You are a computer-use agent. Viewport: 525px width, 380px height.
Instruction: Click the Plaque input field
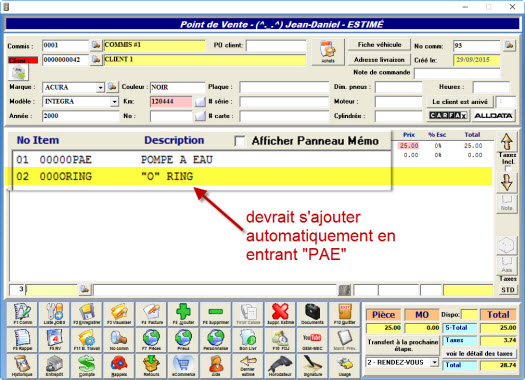[284, 87]
